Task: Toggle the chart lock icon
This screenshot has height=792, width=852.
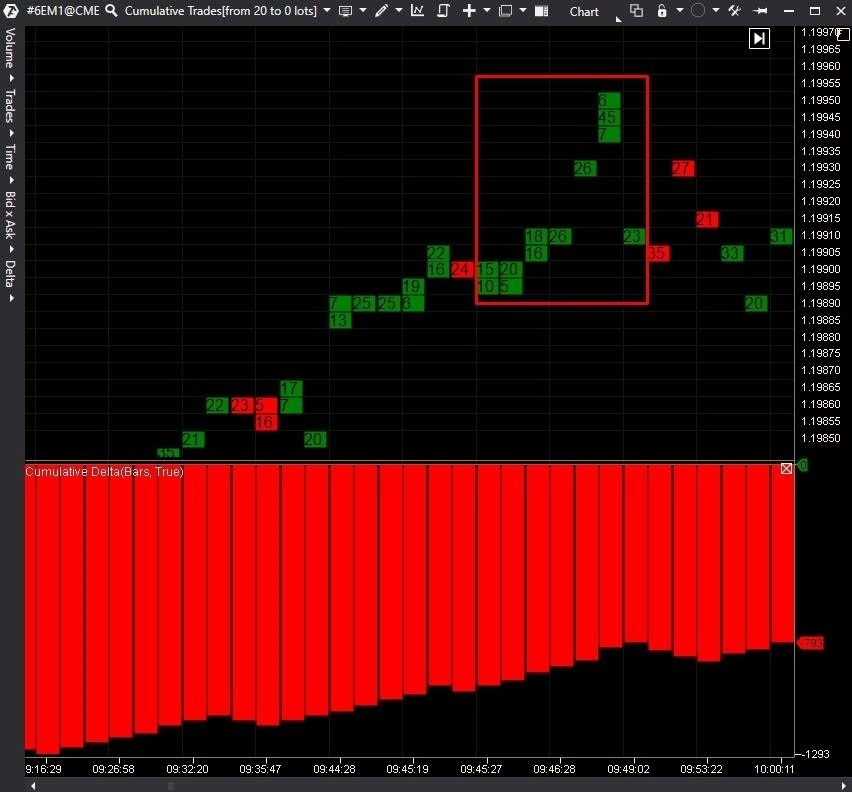Action: point(661,11)
